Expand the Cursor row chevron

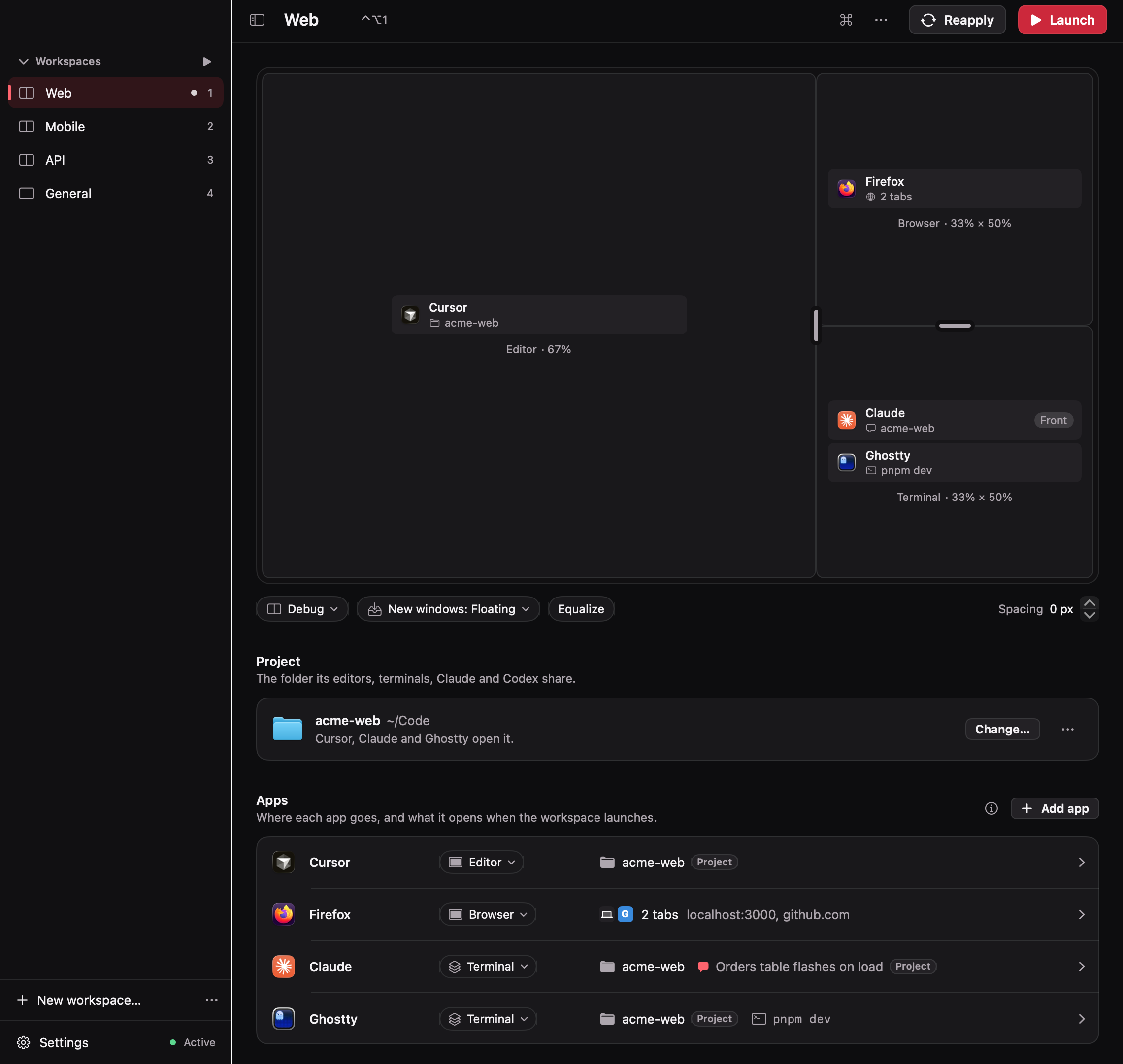tap(1081, 862)
